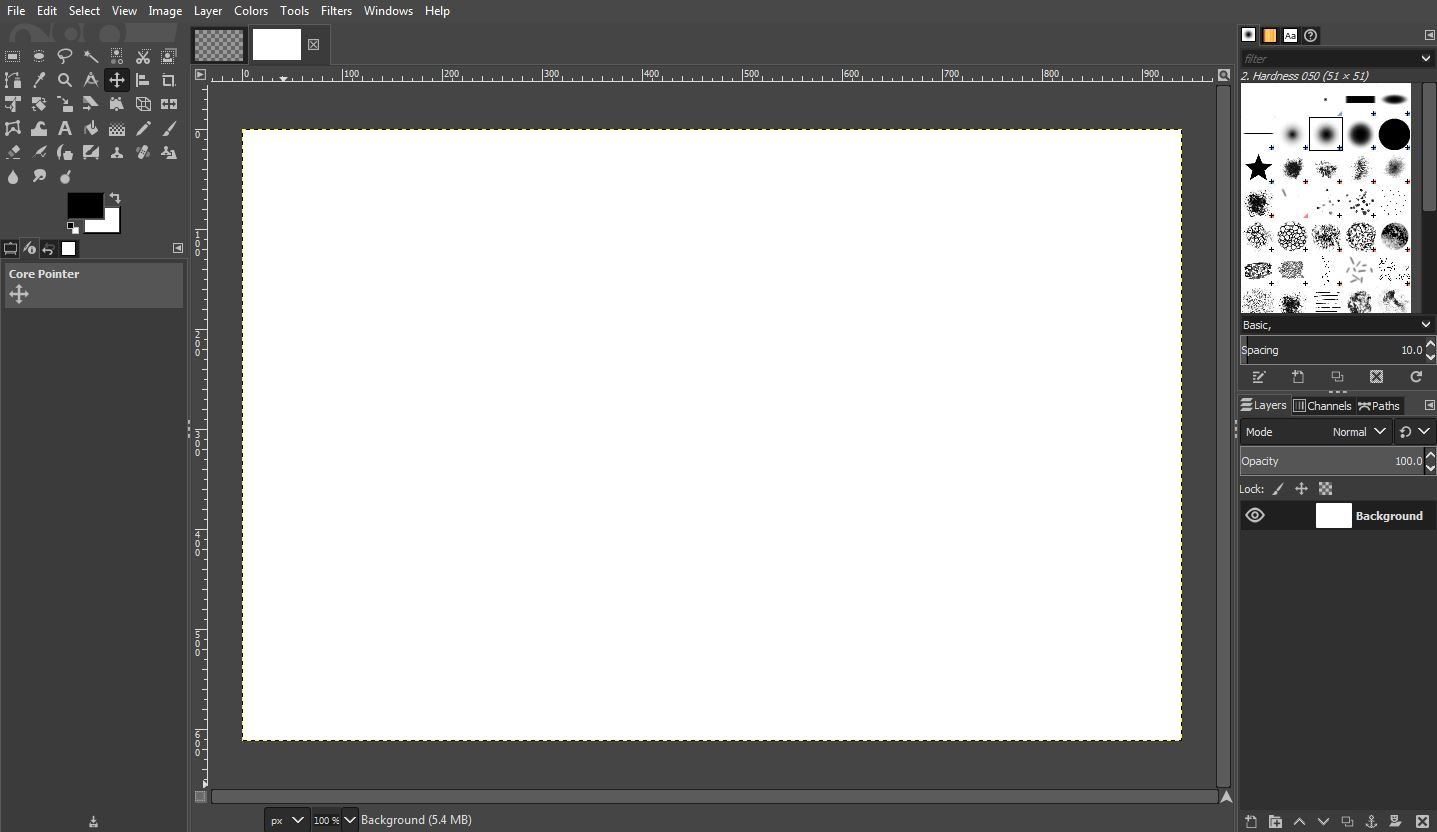Open the zoom percentage dropdown
This screenshot has height=832, width=1437.
[x=348, y=819]
